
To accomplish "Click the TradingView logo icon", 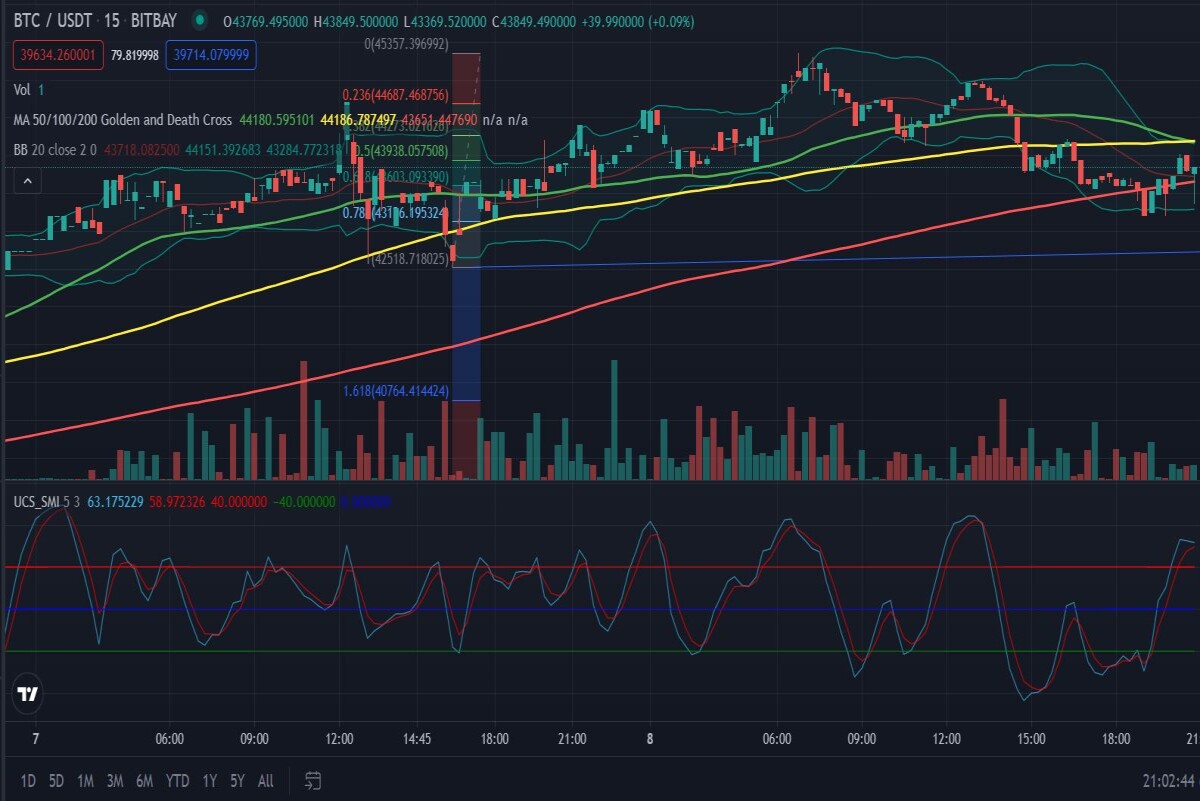I will click(28, 694).
